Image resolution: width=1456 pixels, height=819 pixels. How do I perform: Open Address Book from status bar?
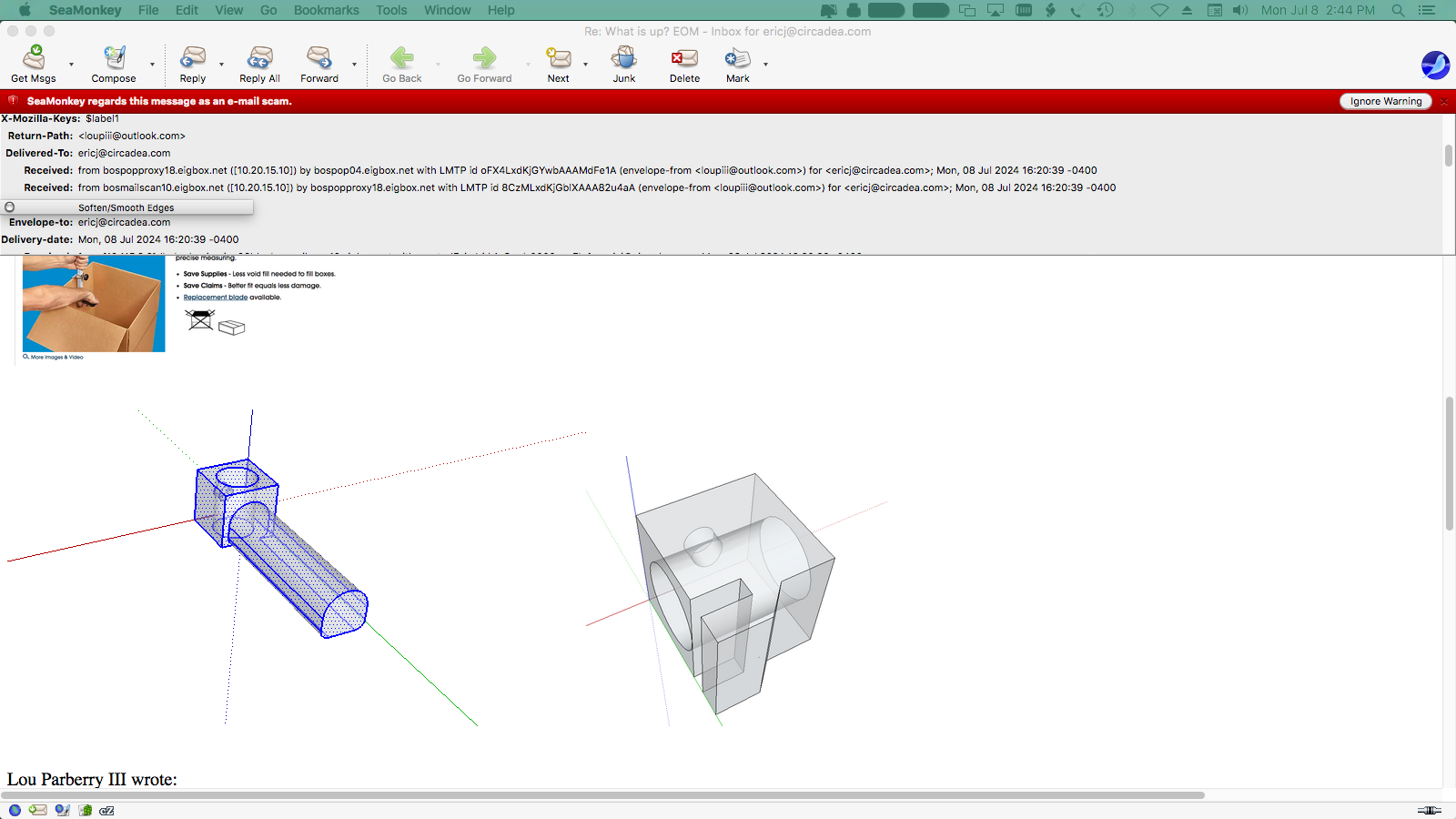(x=85, y=810)
